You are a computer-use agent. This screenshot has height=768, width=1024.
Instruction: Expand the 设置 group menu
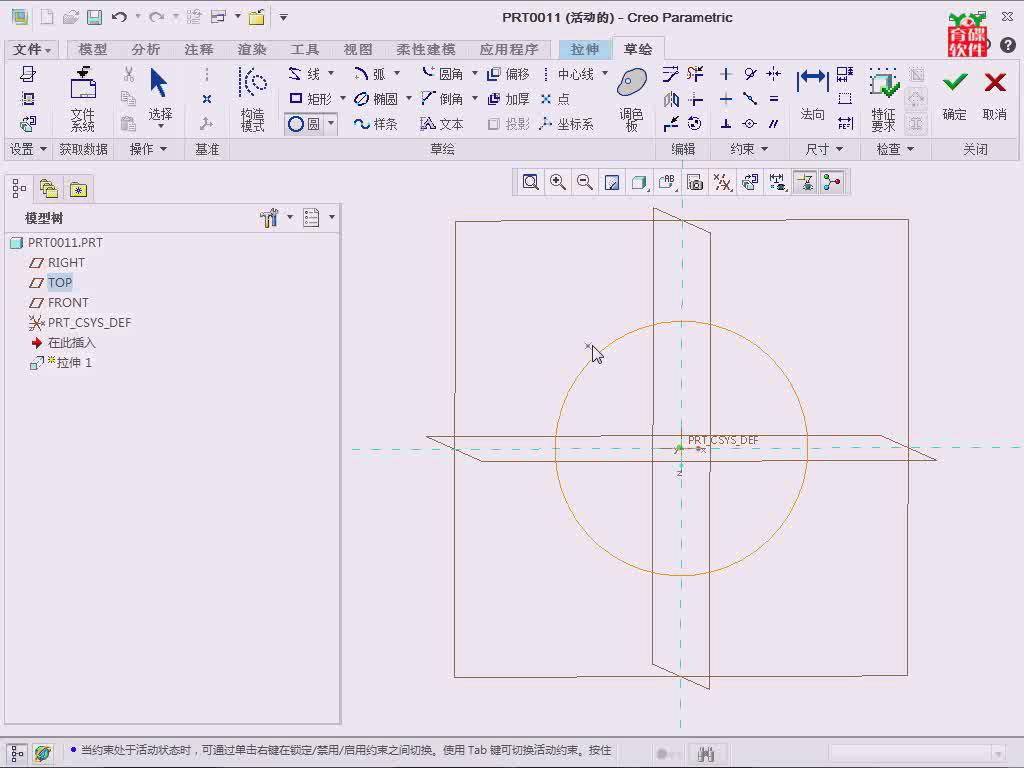[28, 150]
